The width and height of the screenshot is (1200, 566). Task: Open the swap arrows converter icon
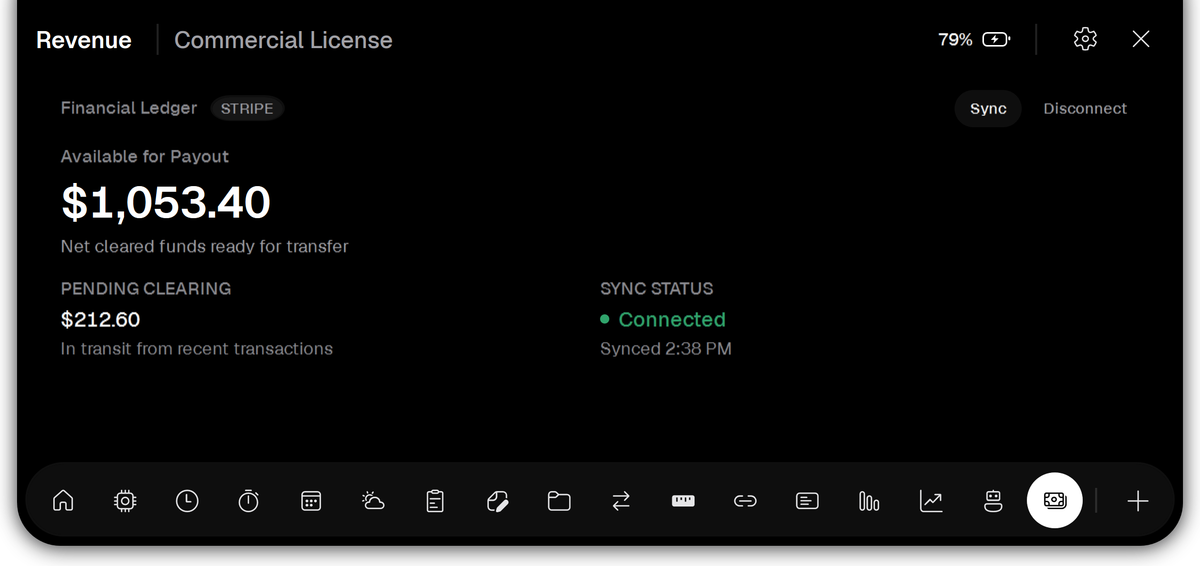coord(621,501)
